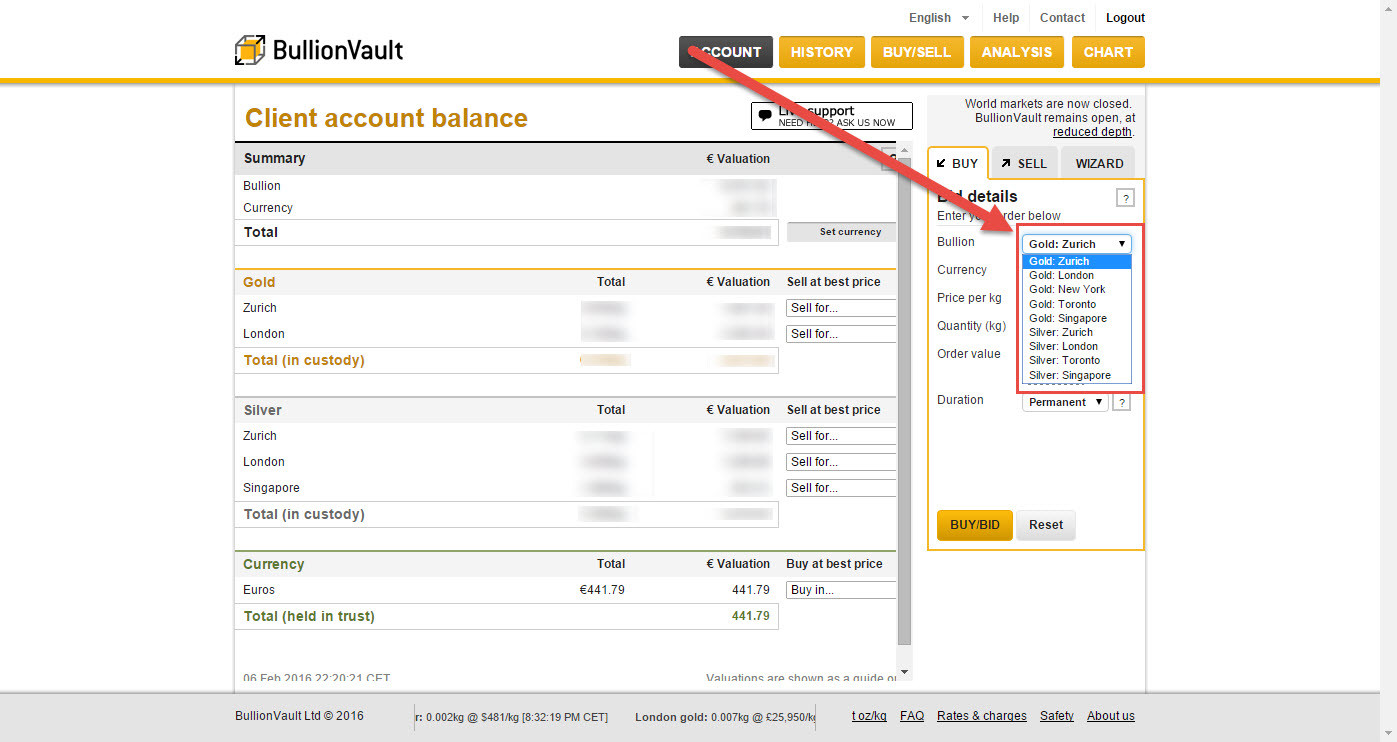Switch to the SELL tab
The image size is (1397, 742).
pos(1024,163)
